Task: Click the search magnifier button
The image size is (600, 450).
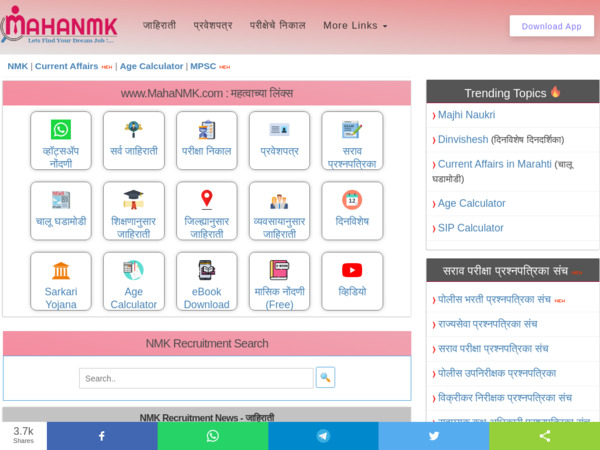Action: tap(325, 377)
